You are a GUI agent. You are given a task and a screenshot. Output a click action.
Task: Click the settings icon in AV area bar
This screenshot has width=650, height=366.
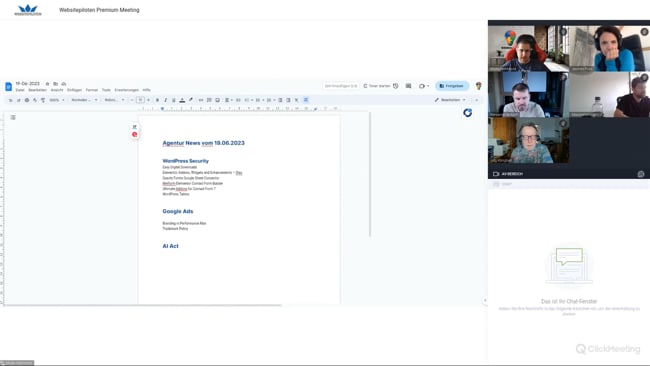pyautogui.click(x=641, y=174)
